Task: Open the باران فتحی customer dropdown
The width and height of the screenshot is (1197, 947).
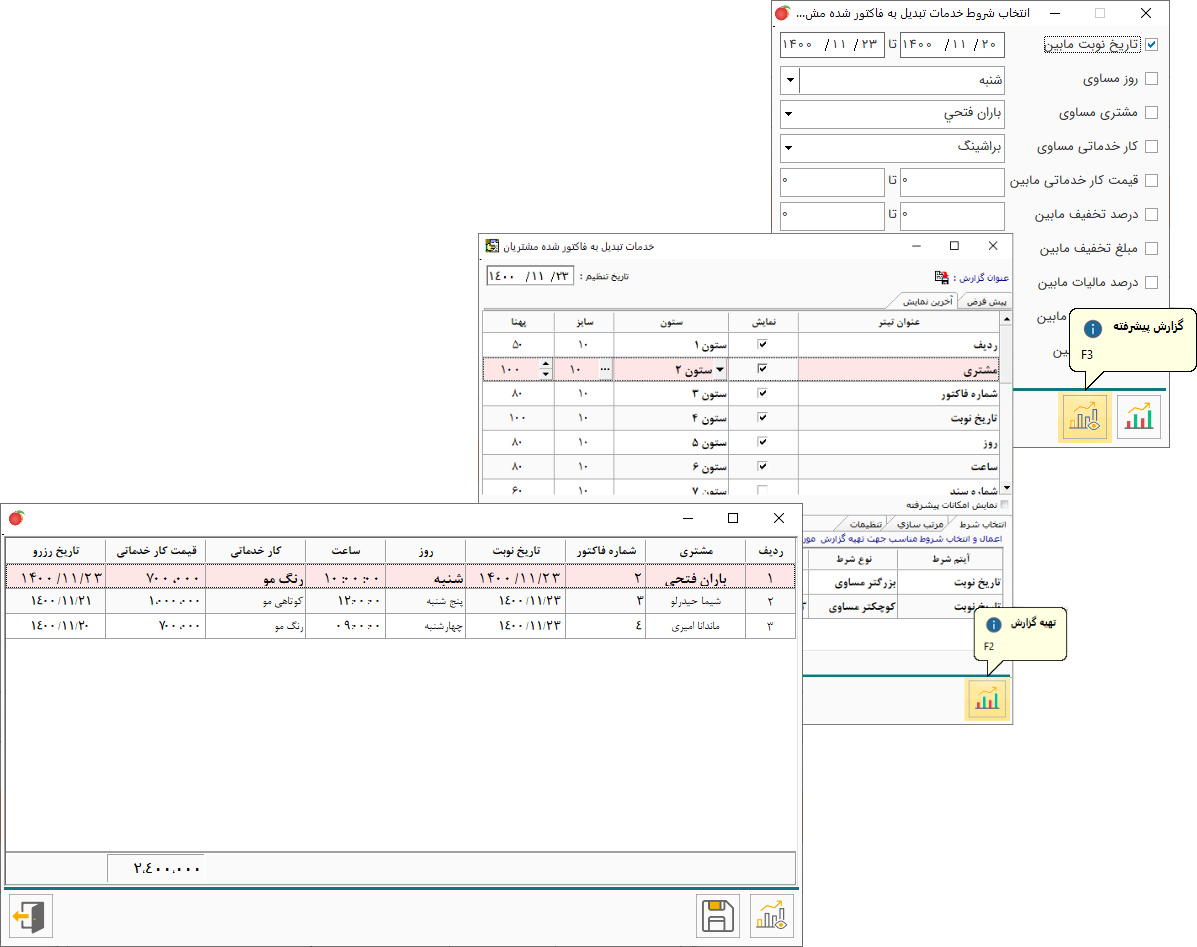Action: pos(790,114)
